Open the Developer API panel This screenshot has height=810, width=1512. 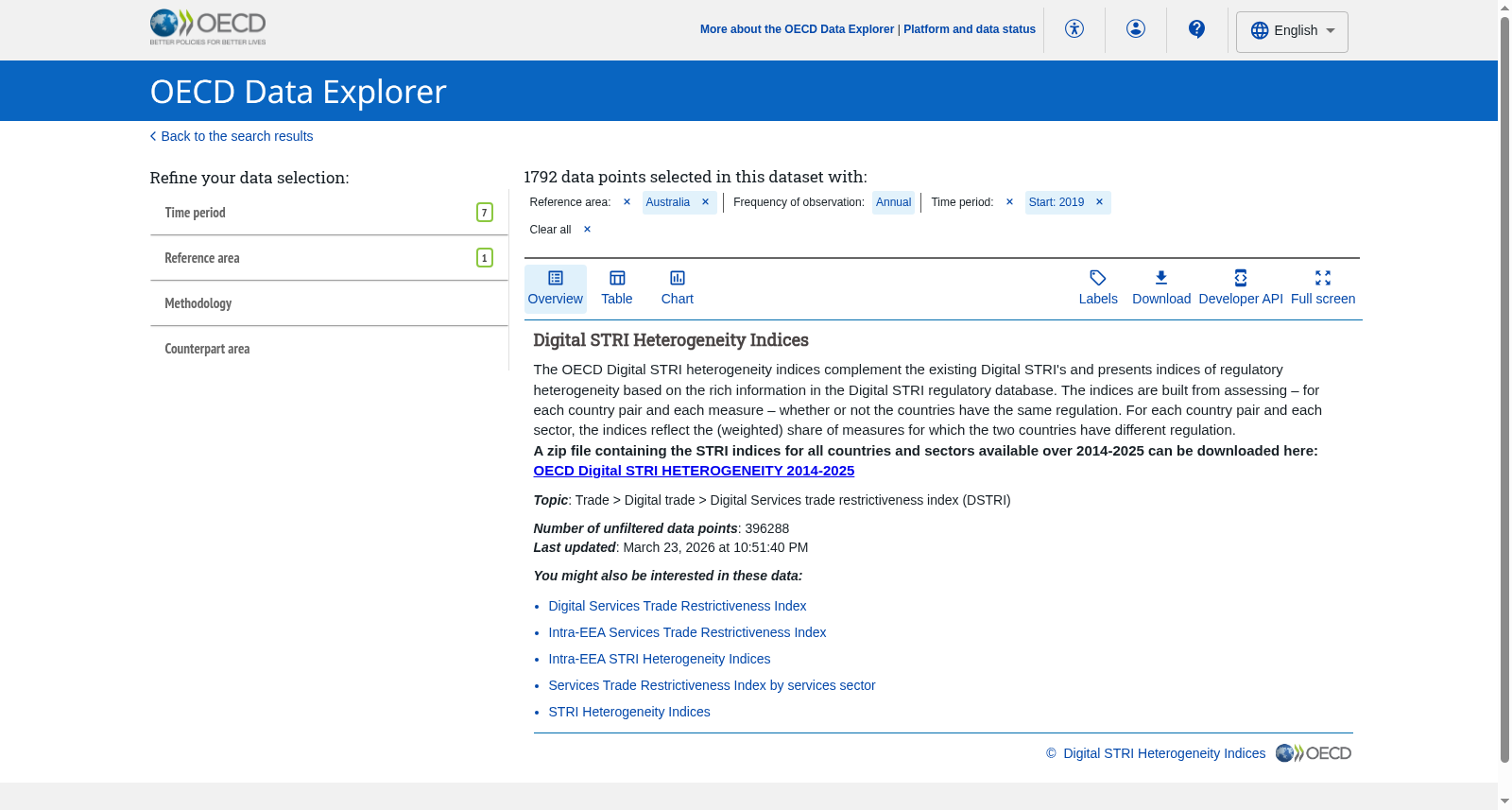tap(1241, 288)
